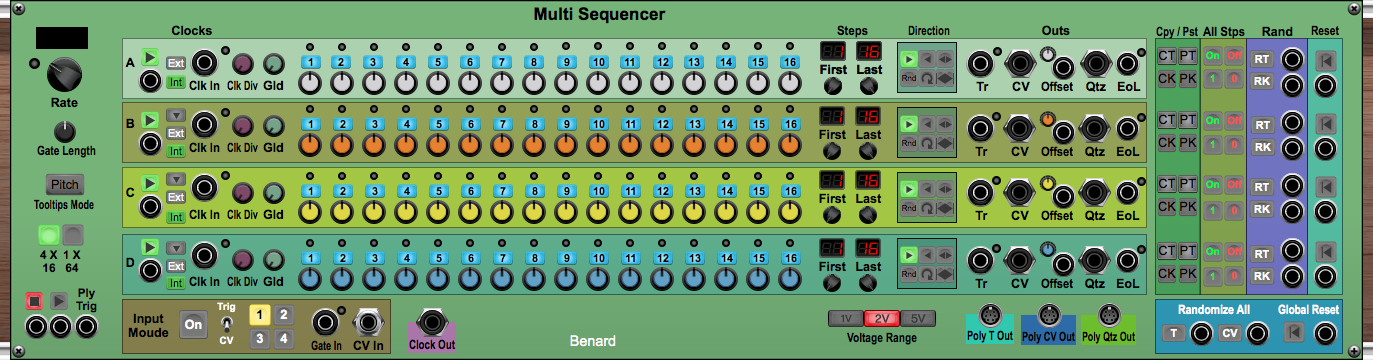Click the row C green play arrow
1373x360 pixels.
tap(150, 184)
